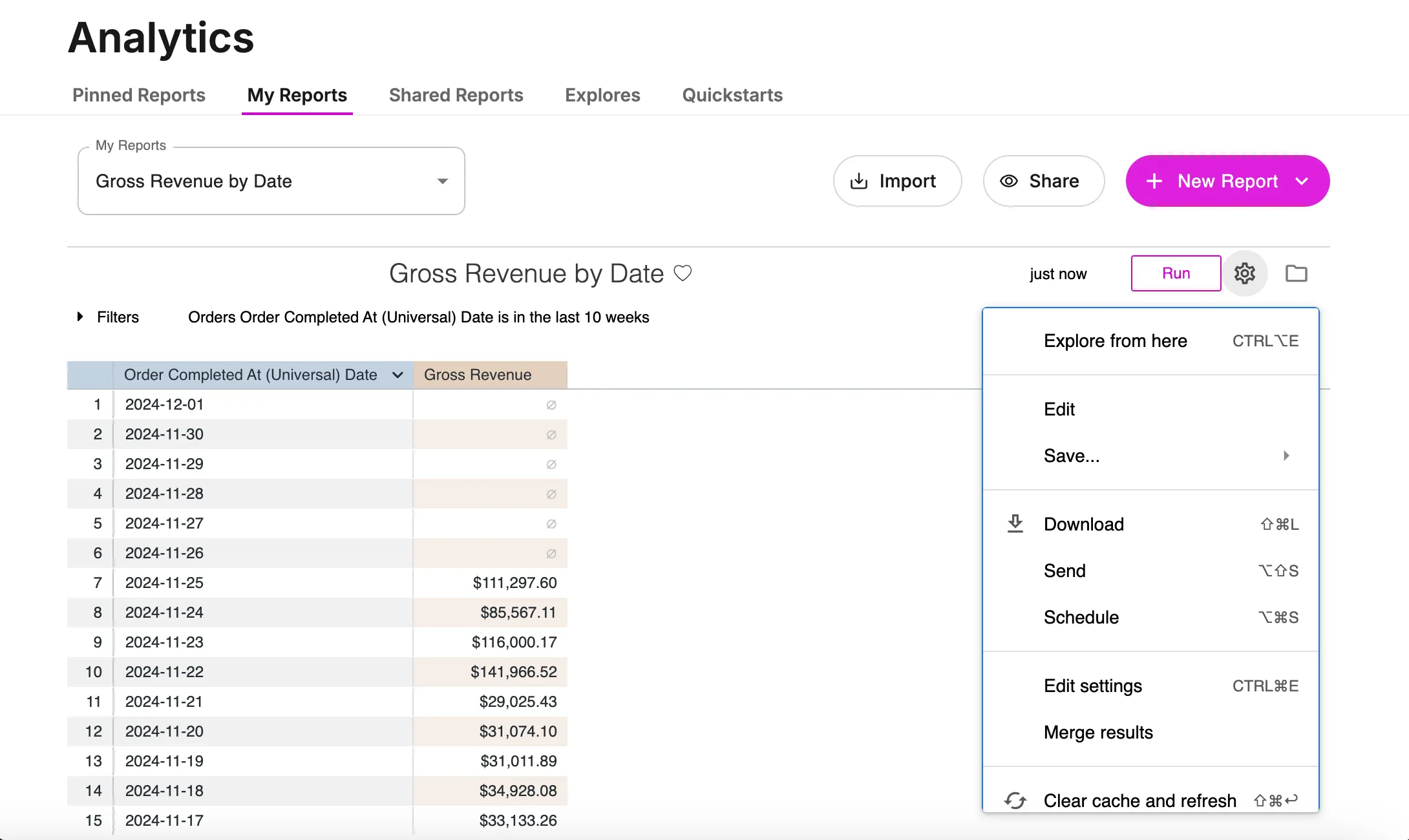Click the folder icon beside Run
Screen dimensions: 1409x840
click(x=1296, y=273)
